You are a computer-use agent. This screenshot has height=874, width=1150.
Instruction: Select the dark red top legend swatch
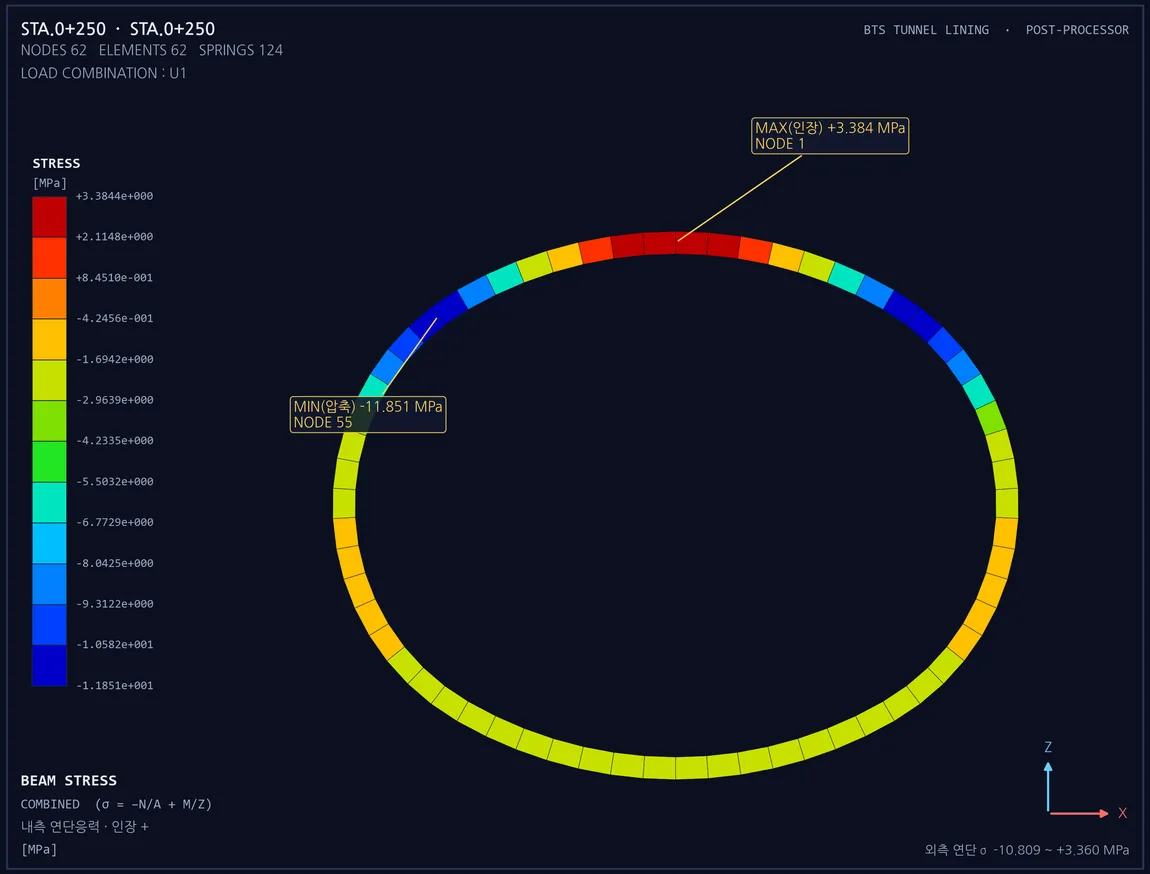click(49, 216)
